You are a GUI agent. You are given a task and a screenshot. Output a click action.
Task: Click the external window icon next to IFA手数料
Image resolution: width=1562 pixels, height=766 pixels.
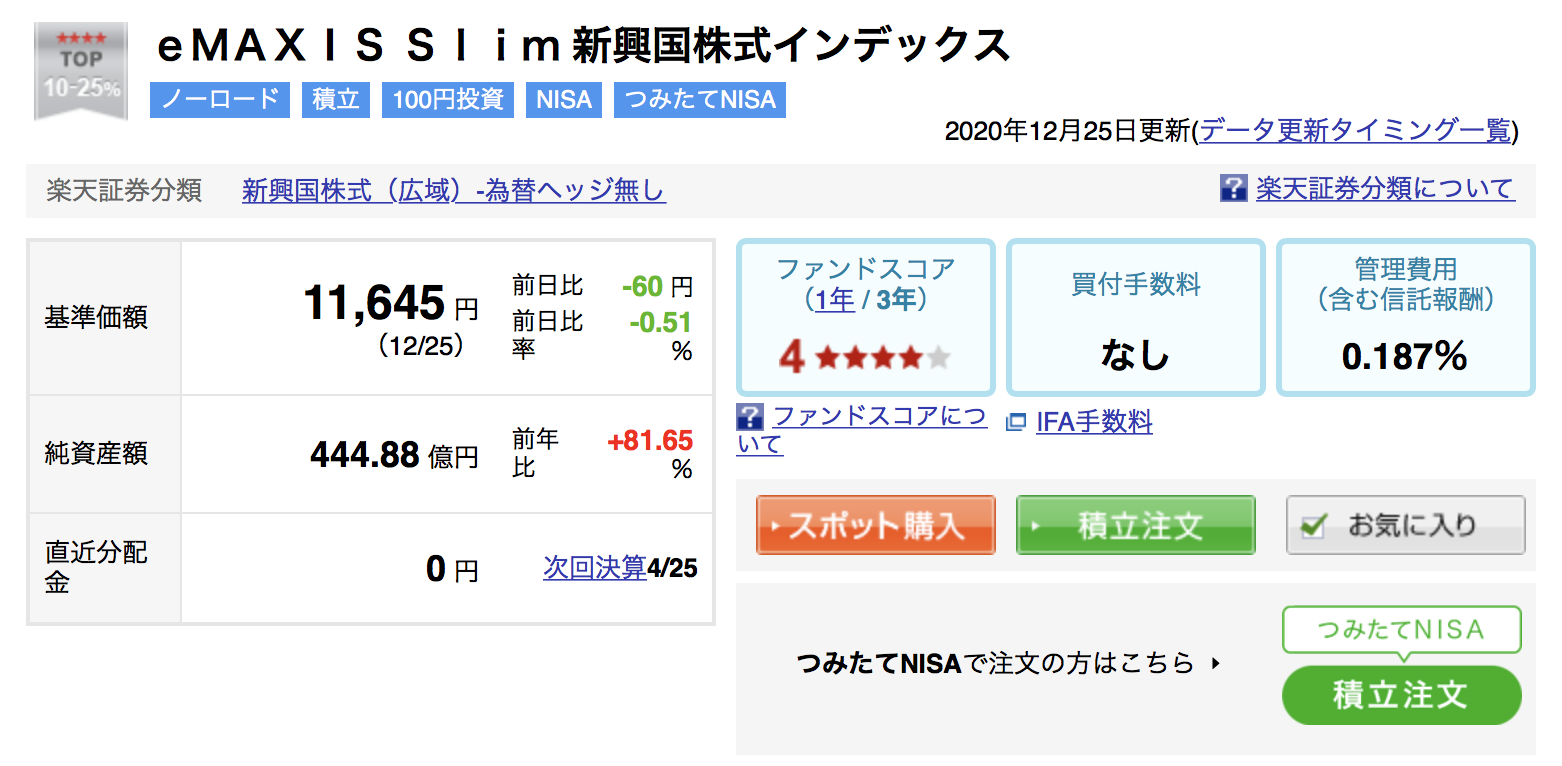1016,422
